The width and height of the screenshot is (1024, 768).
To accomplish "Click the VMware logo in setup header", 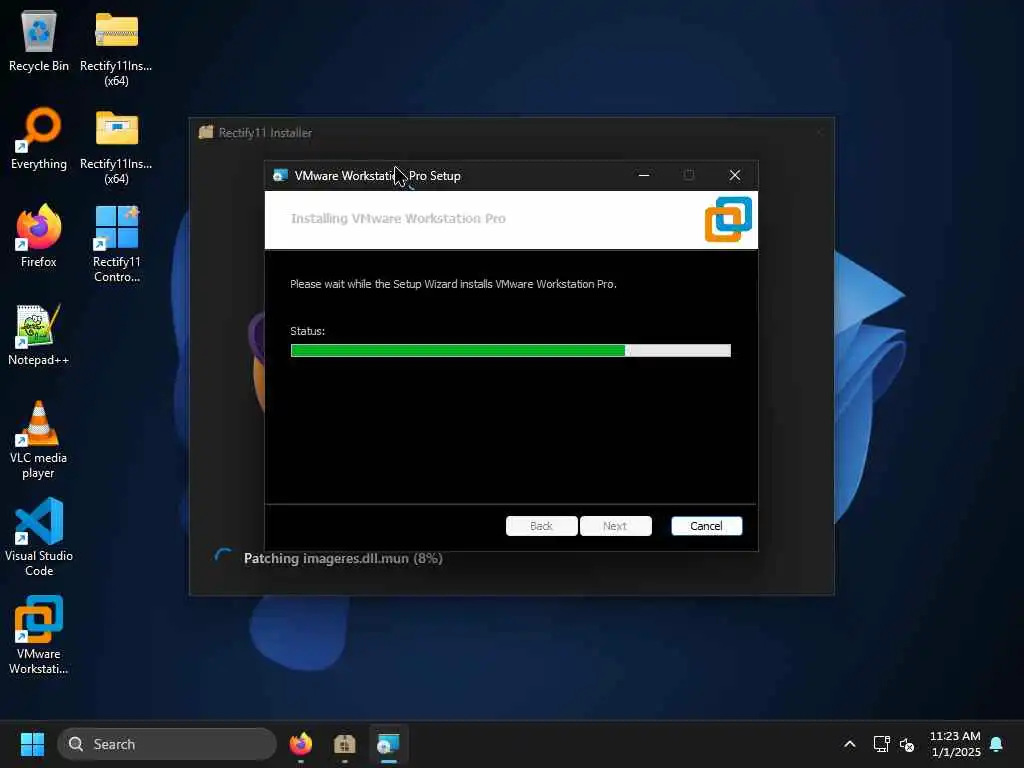I will point(728,219).
